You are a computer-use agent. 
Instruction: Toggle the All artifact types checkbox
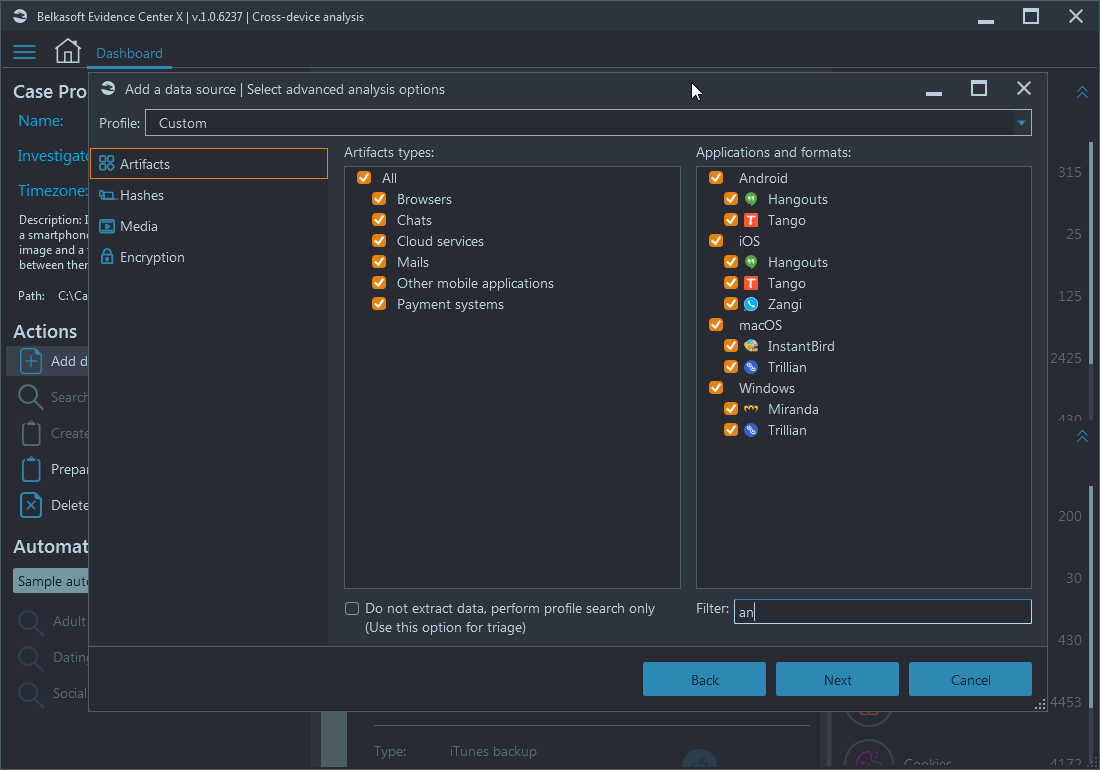coord(364,177)
